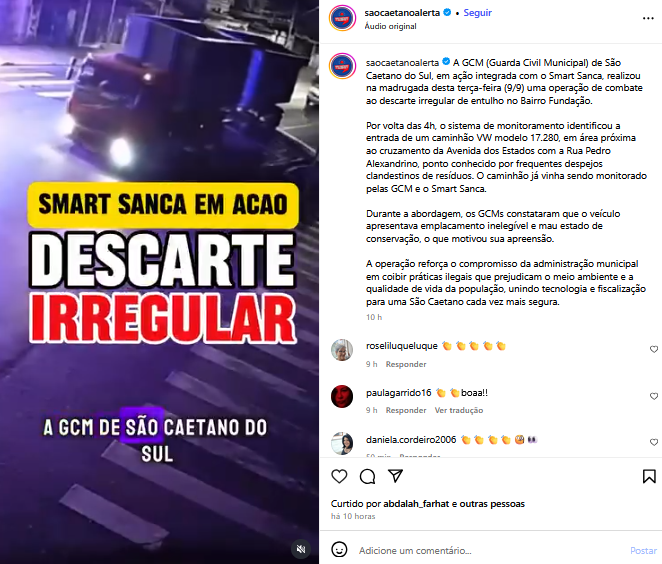Reply to roseliluqueluque's comment
This screenshot has width=662, height=564.
(x=406, y=364)
